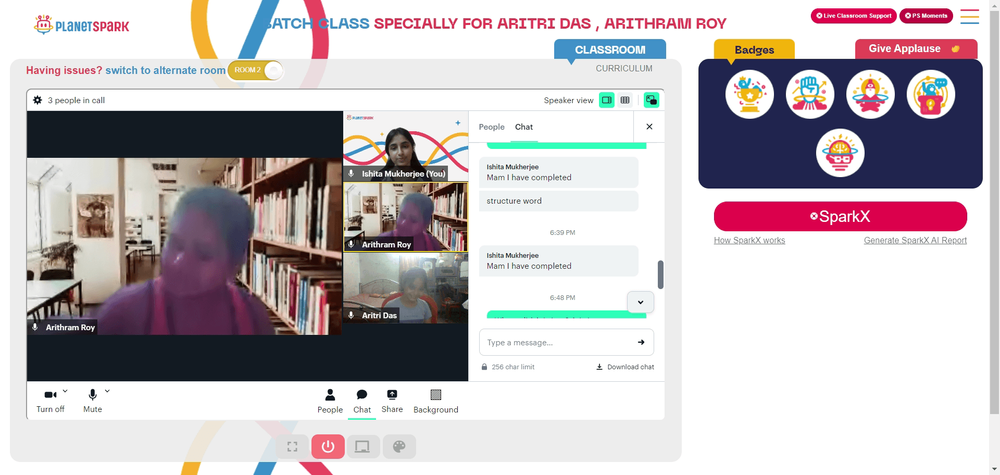Click the Give Applause button
The height and width of the screenshot is (475, 1000).
[916, 49]
